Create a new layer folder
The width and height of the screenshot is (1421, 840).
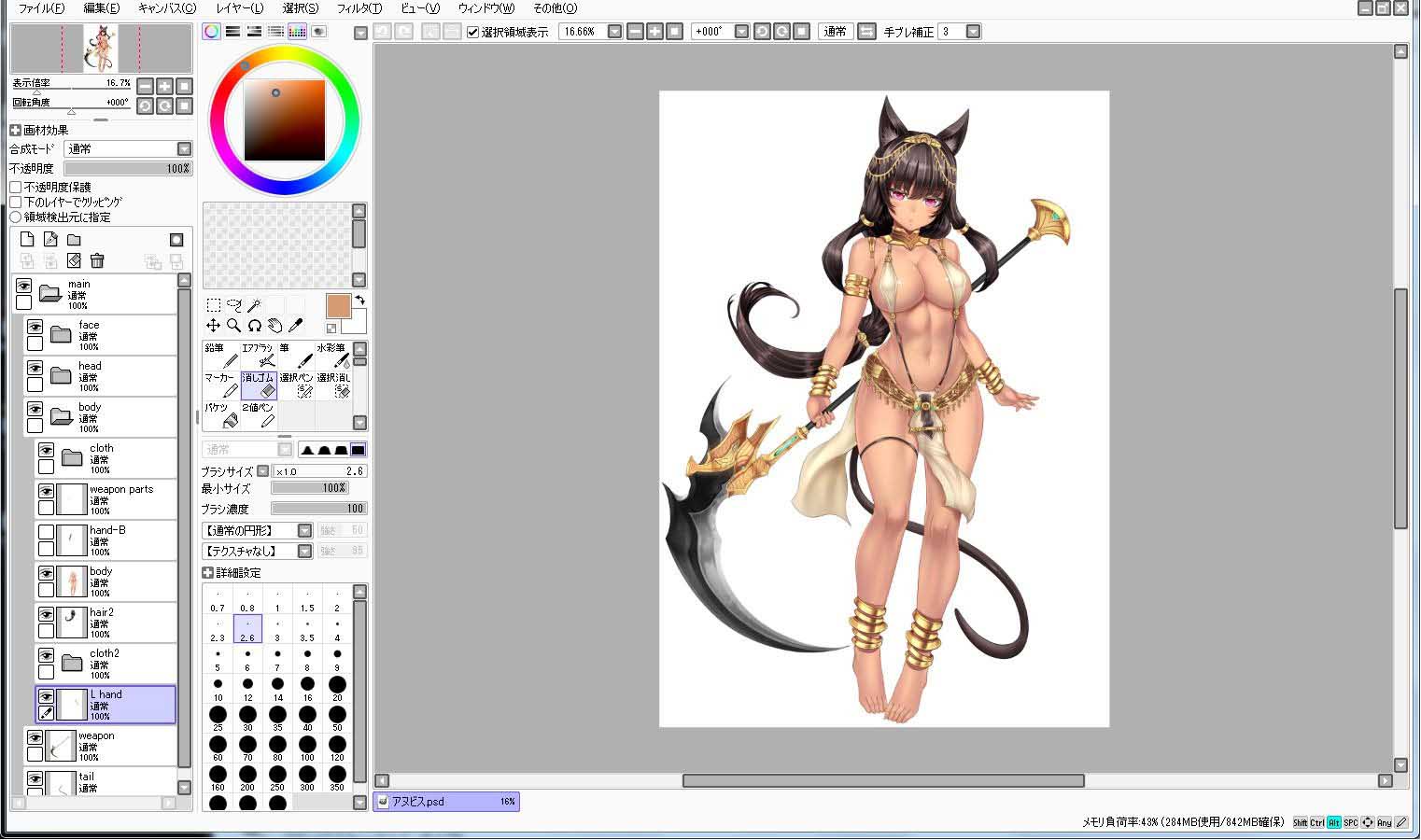tap(74, 240)
